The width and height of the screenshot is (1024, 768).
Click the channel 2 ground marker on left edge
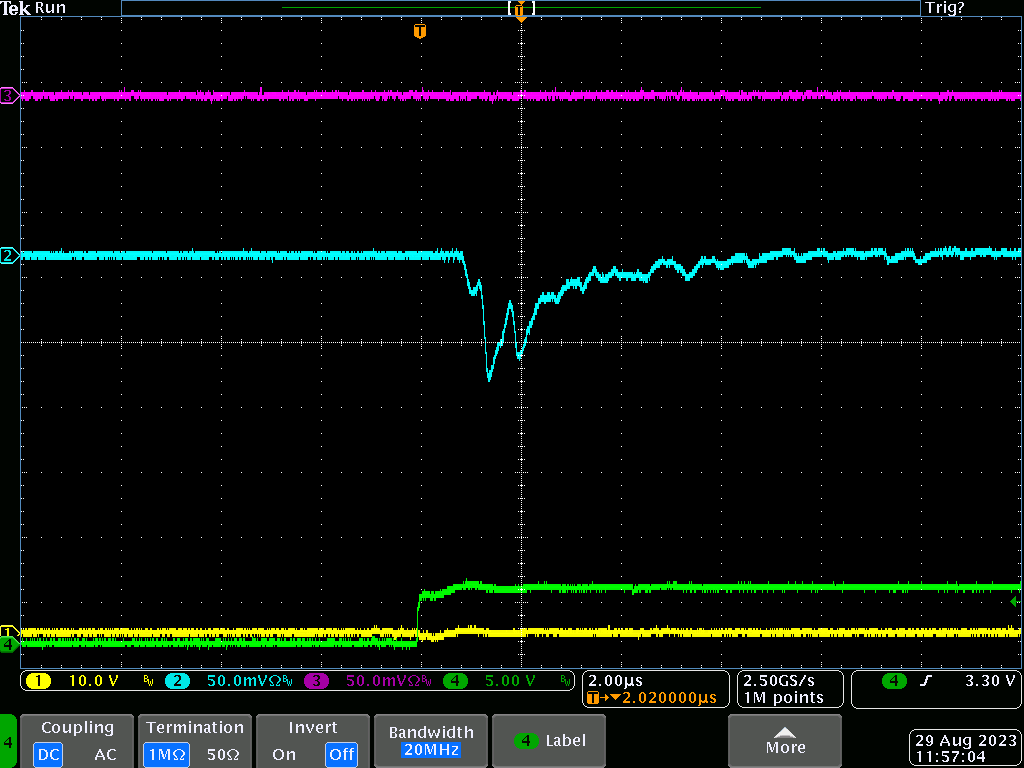[x=8, y=256]
